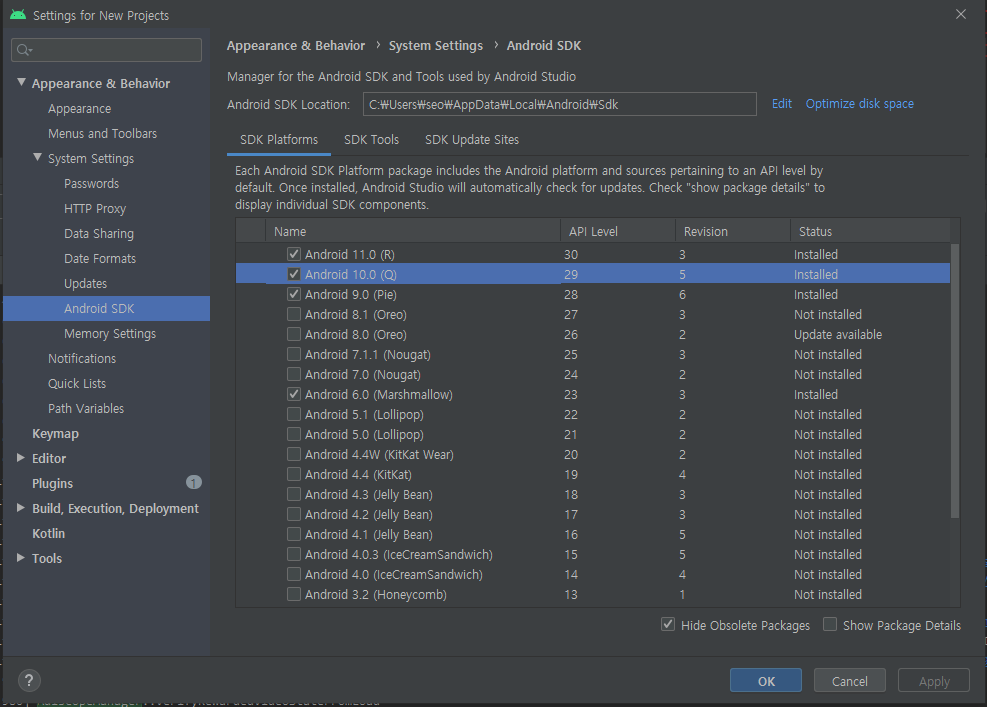The height and width of the screenshot is (707, 987).
Task: Click the Cancel button
Action: (850, 681)
